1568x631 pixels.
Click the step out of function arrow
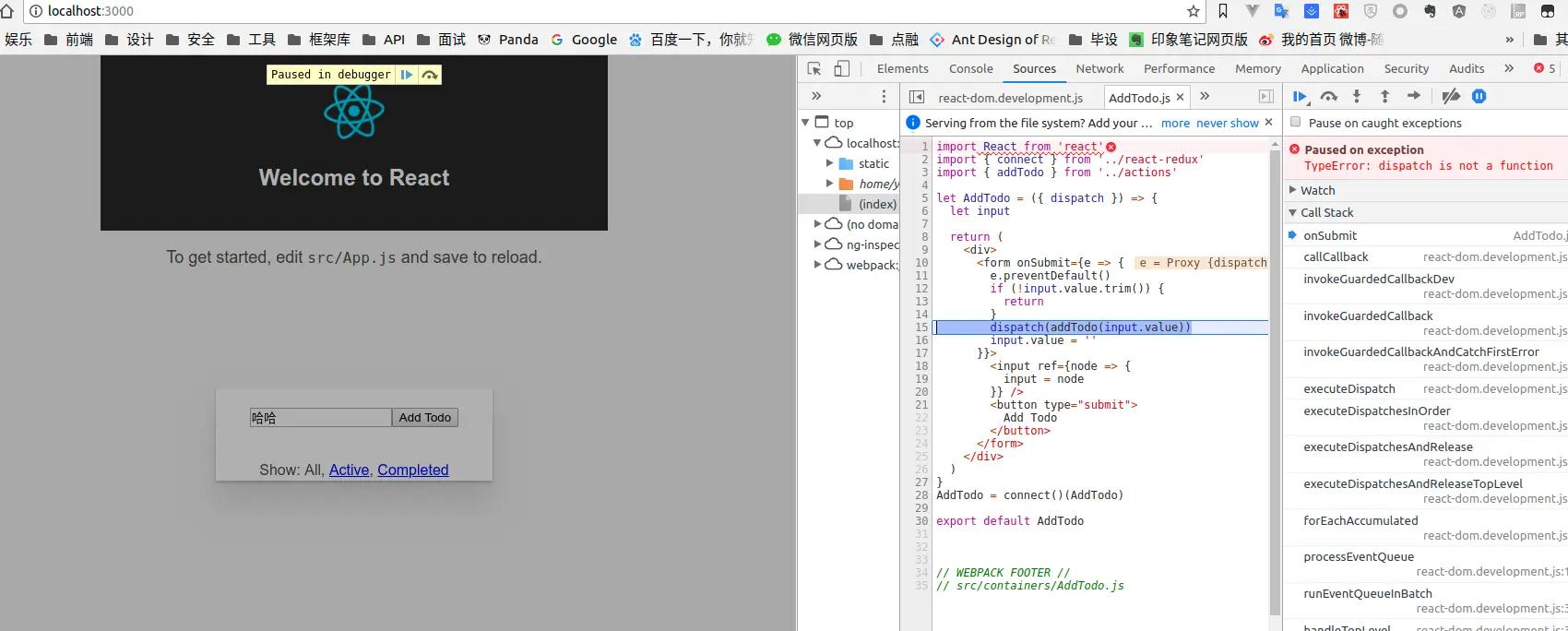(1384, 97)
